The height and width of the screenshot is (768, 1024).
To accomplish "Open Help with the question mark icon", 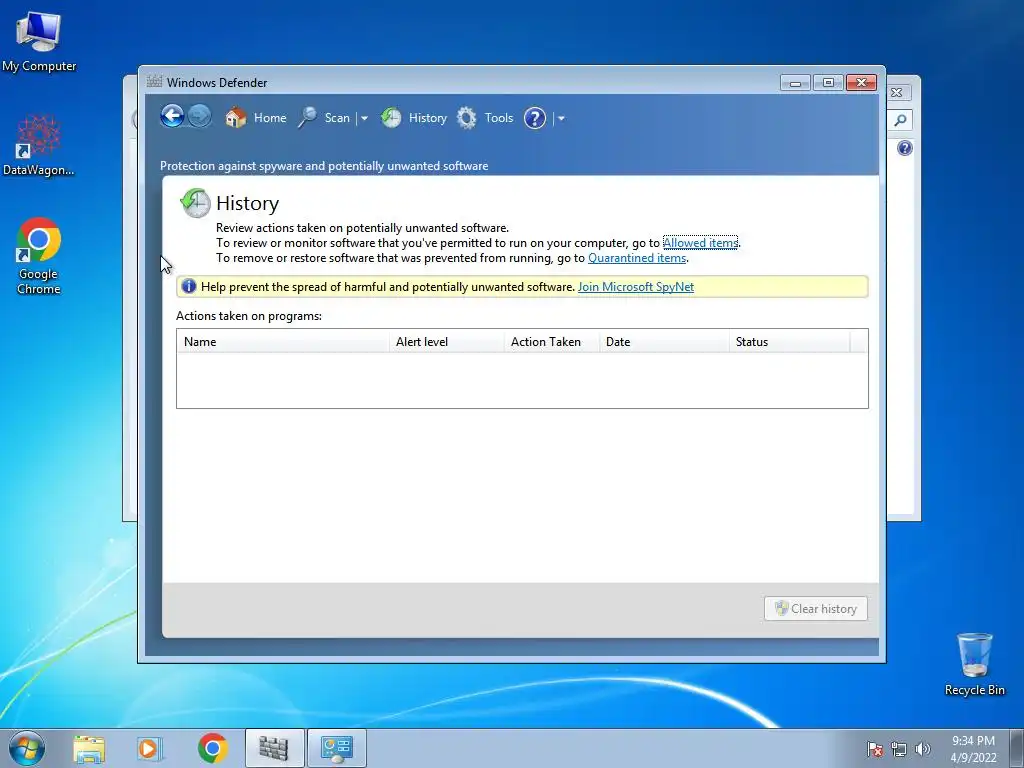I will pyautogui.click(x=535, y=118).
